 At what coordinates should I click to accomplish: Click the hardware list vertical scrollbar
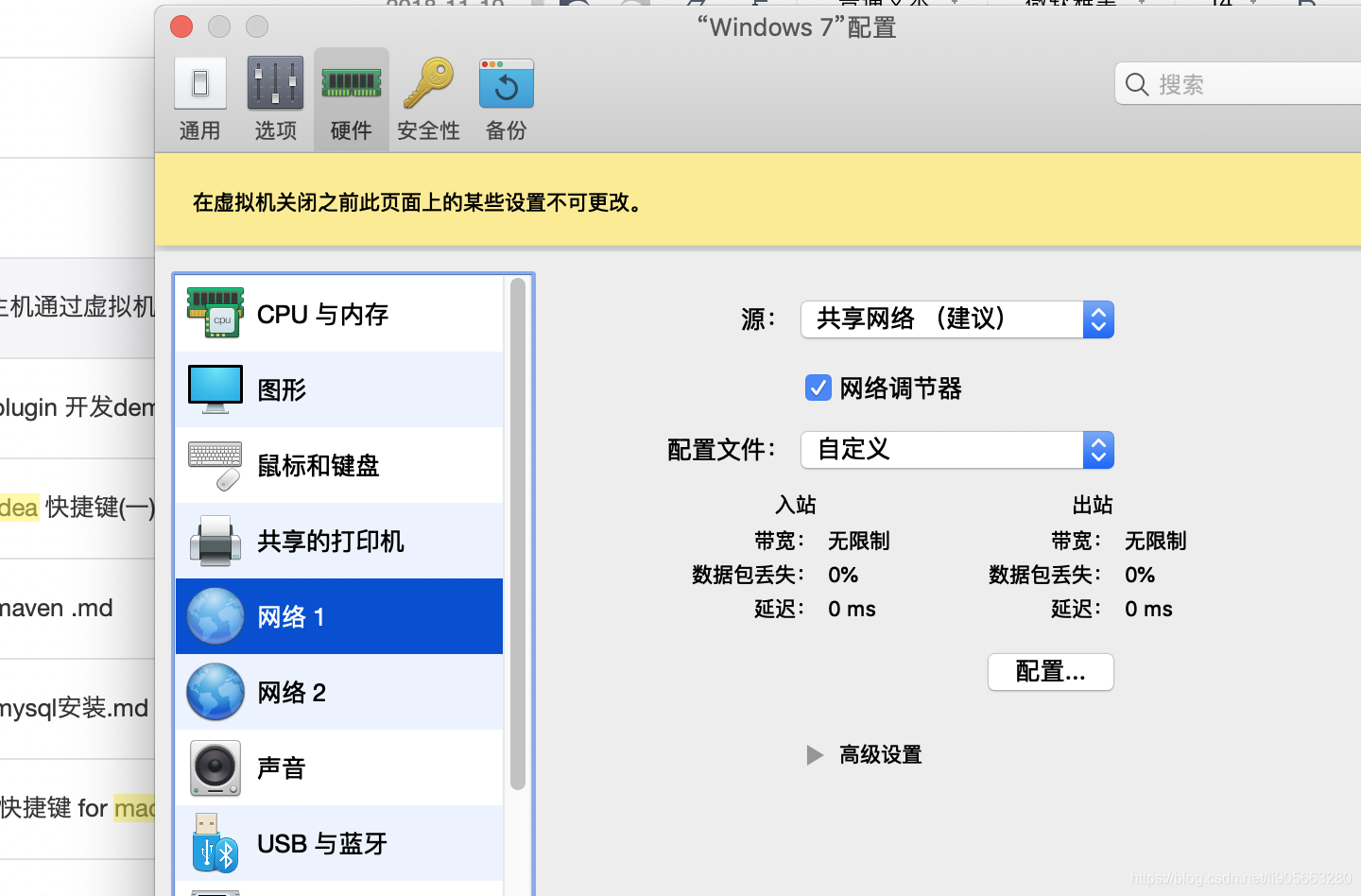(517, 534)
